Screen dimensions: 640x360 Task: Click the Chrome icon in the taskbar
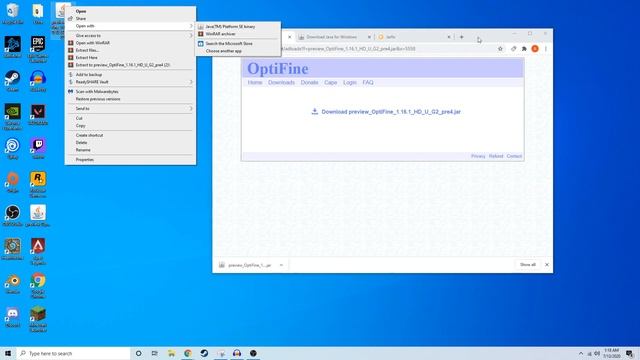click(188, 353)
